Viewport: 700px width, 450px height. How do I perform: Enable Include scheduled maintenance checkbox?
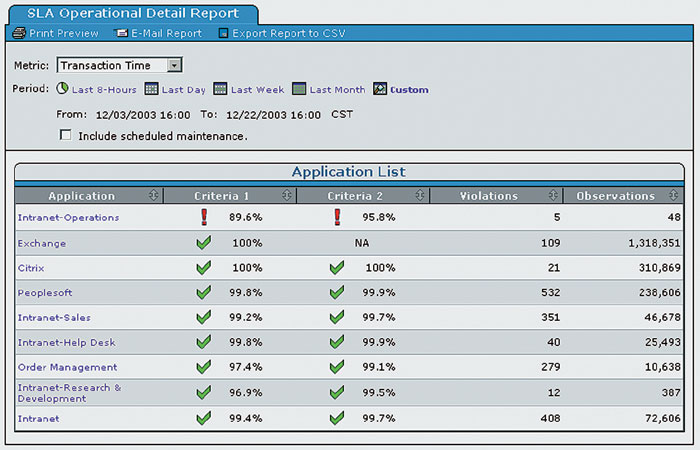(66, 135)
